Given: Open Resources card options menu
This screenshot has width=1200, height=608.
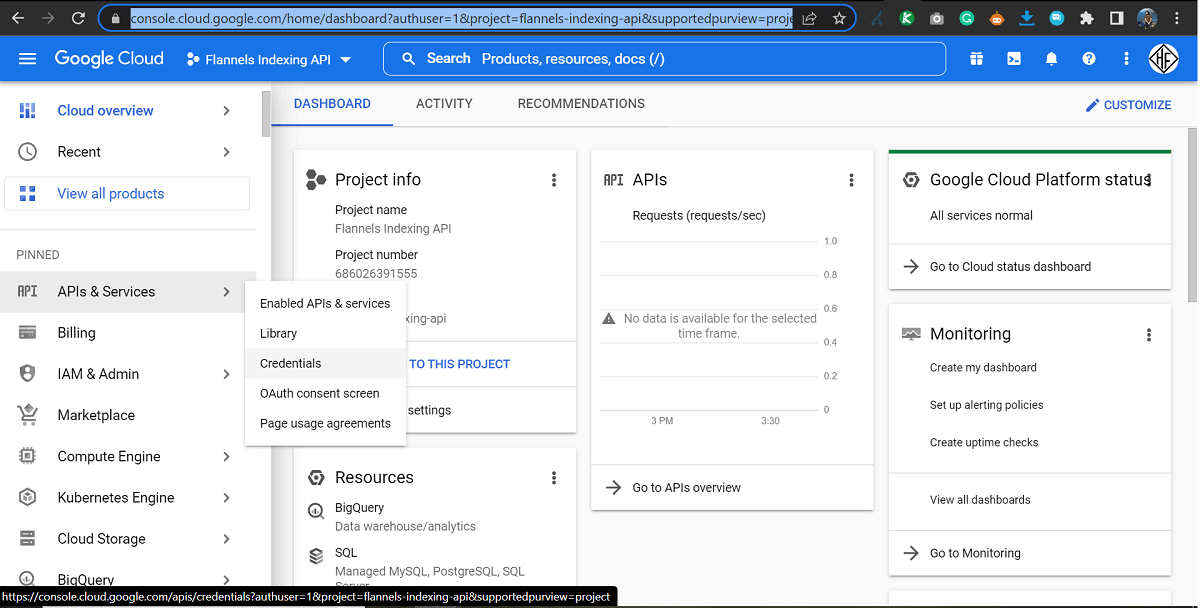Looking at the screenshot, I should pyautogui.click(x=554, y=478).
